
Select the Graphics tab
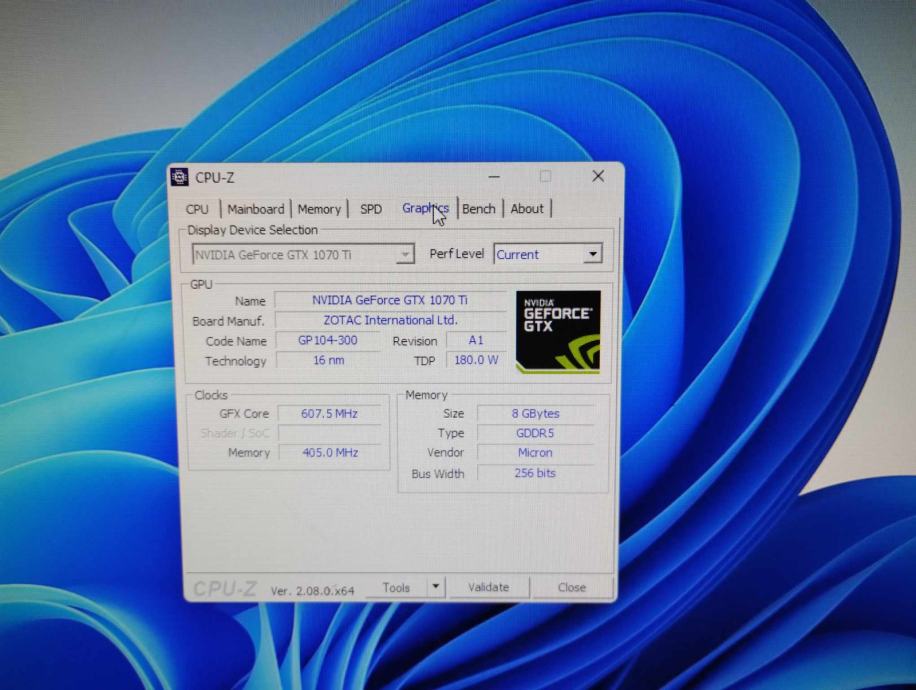point(425,208)
